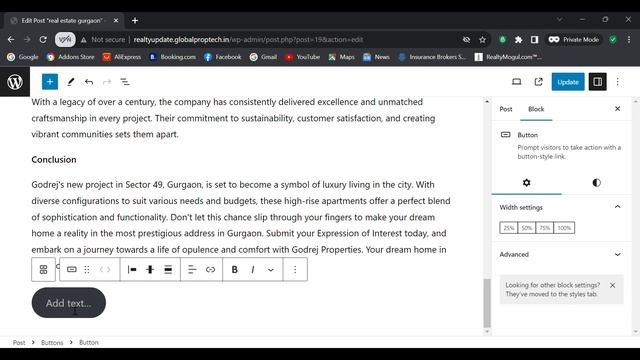Expand the Advanced panel
This screenshot has width=640, height=360.
pyautogui.click(x=560, y=254)
